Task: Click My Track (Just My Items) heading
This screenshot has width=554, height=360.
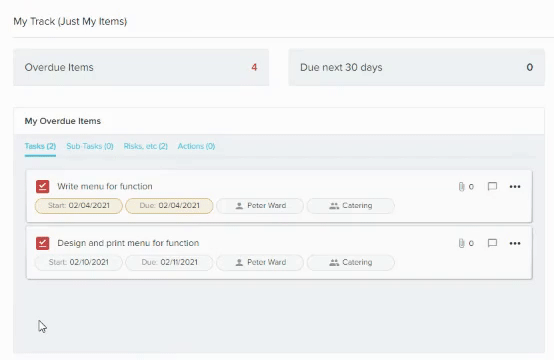Action: (x=70, y=22)
